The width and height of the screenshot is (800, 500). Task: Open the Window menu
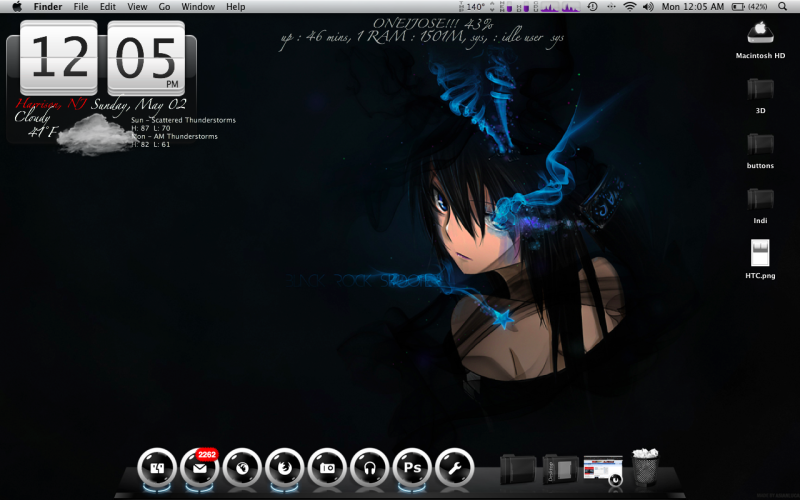click(x=198, y=7)
